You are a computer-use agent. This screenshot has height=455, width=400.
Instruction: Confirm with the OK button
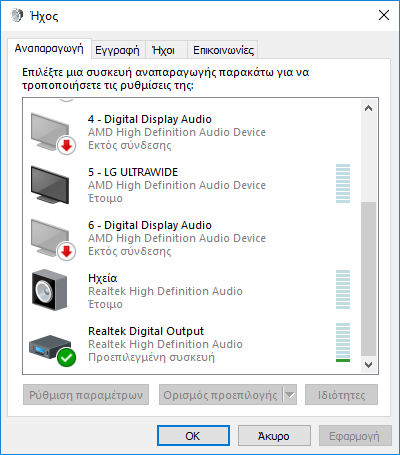193,436
